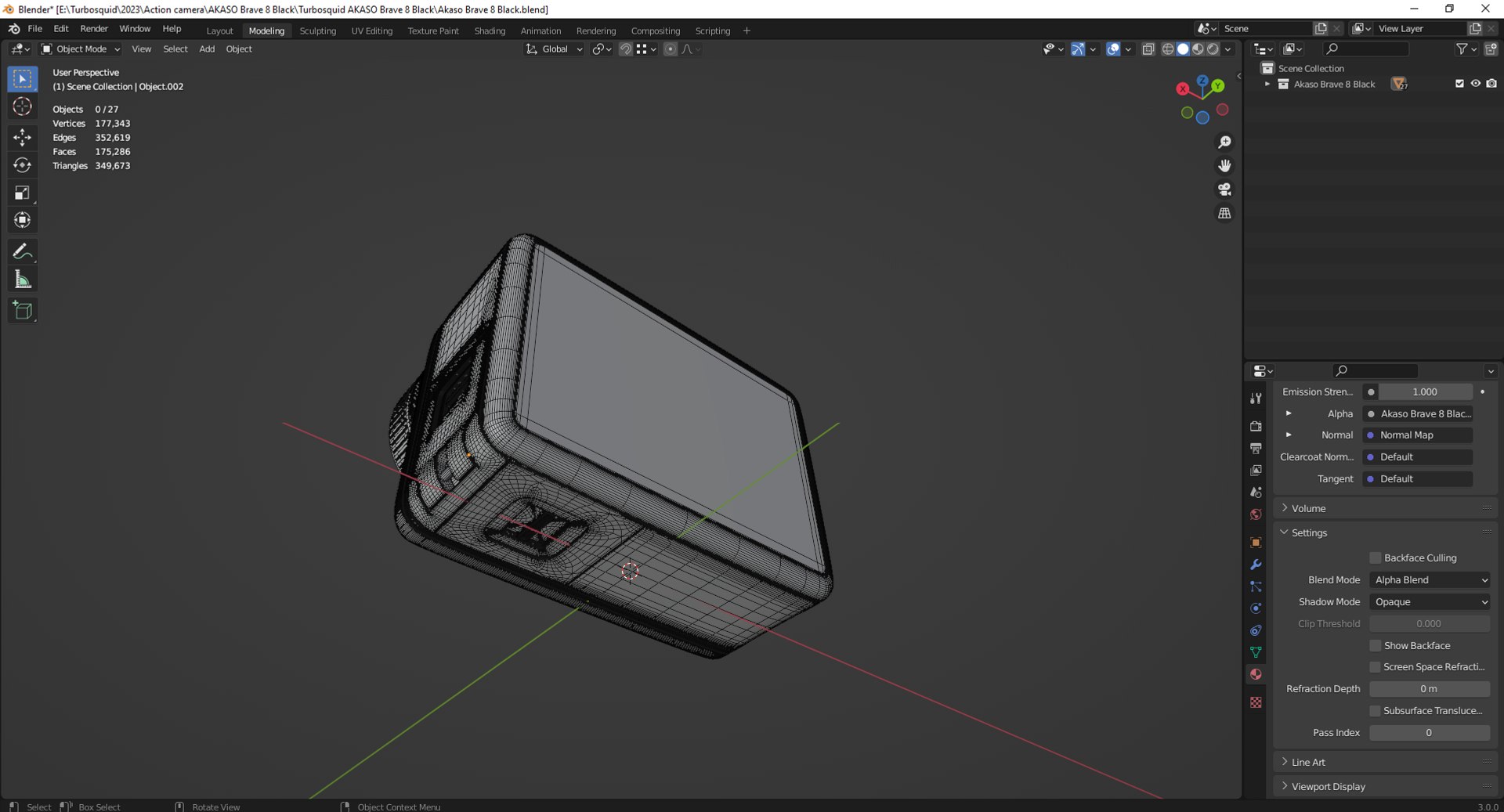Open the Render properties tab icon
The height and width of the screenshot is (812, 1504).
tap(1256, 426)
